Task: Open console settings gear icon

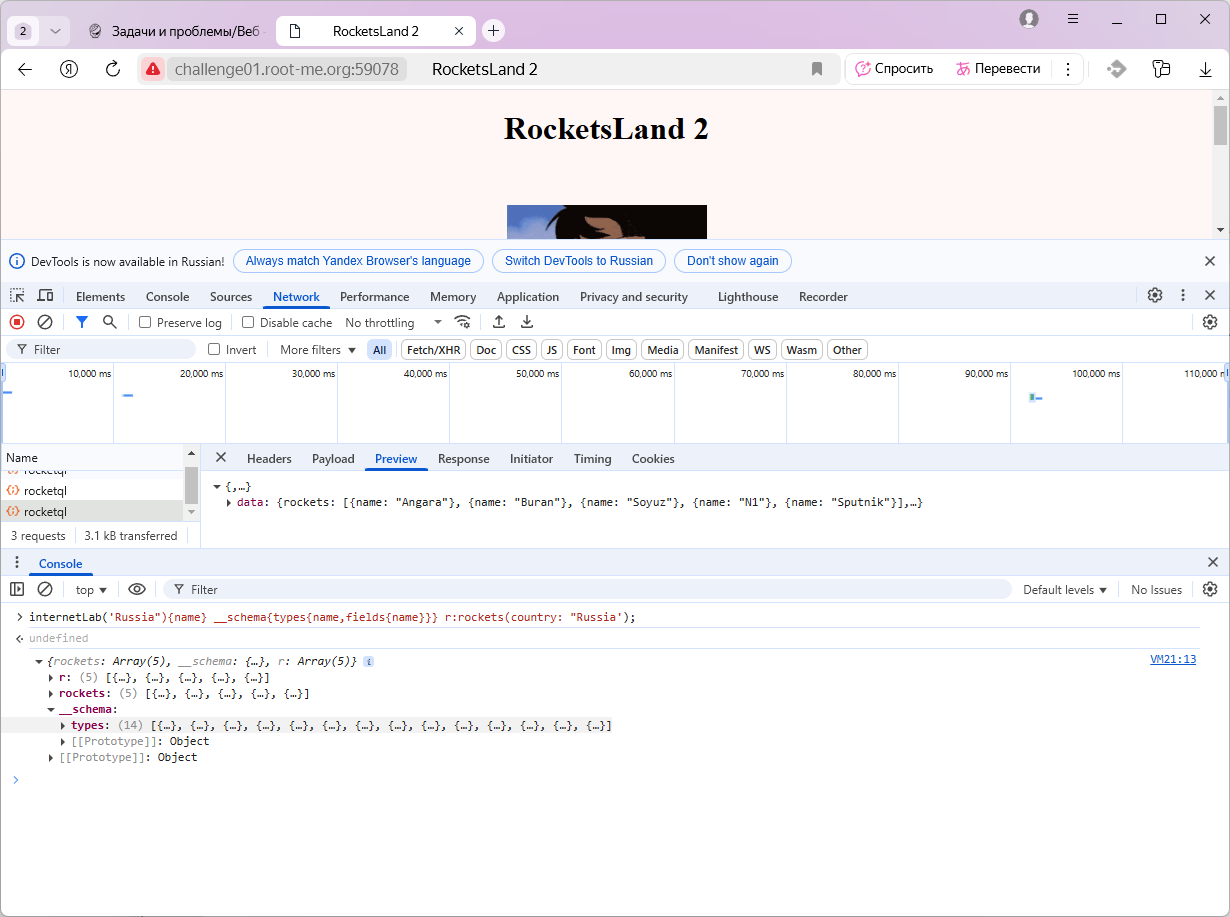Action: (1210, 589)
